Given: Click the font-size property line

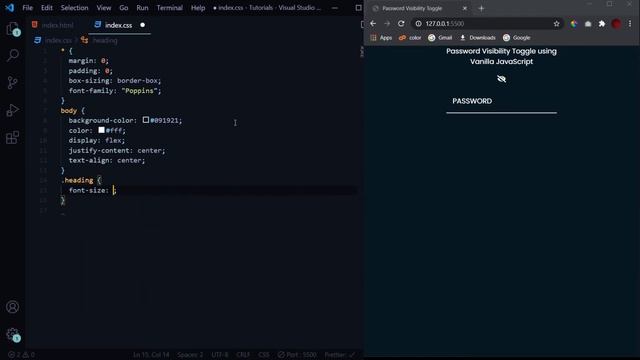Looking at the screenshot, I should tap(92, 190).
